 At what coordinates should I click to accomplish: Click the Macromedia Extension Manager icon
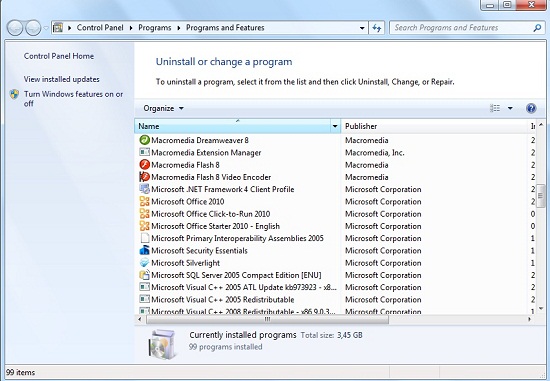145,152
